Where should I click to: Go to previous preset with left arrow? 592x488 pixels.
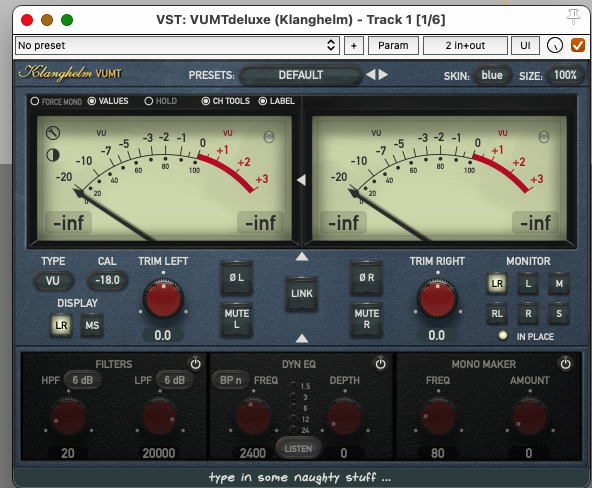click(x=370, y=75)
